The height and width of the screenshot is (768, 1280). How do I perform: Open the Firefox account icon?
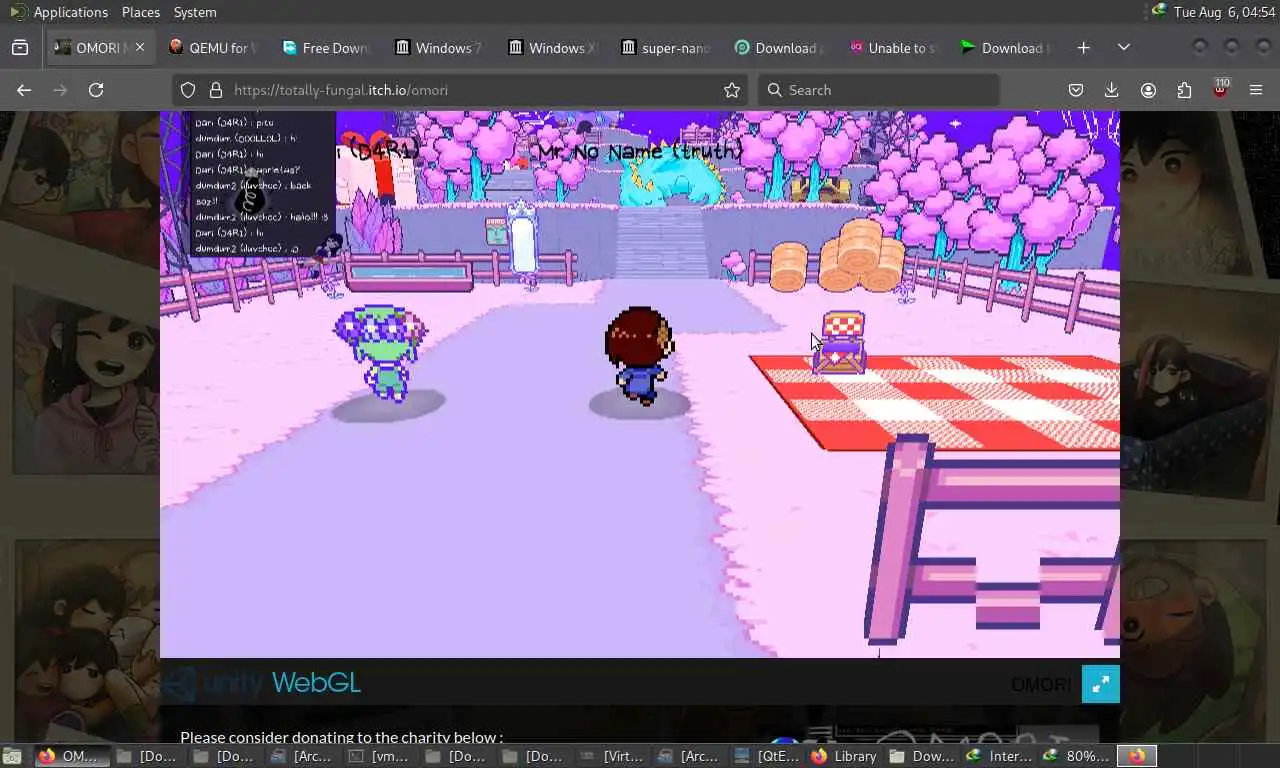pyautogui.click(x=1148, y=90)
